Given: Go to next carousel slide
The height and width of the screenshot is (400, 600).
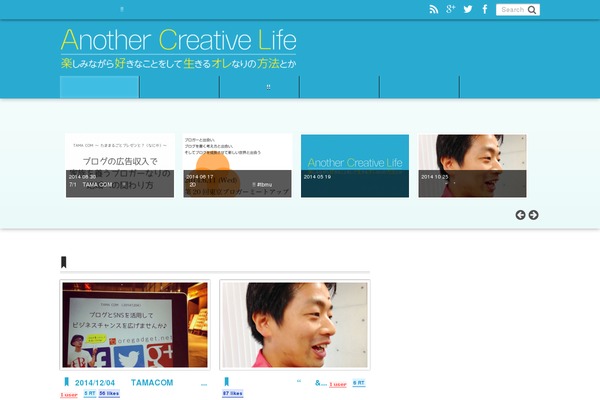Looking at the screenshot, I should point(533,215).
